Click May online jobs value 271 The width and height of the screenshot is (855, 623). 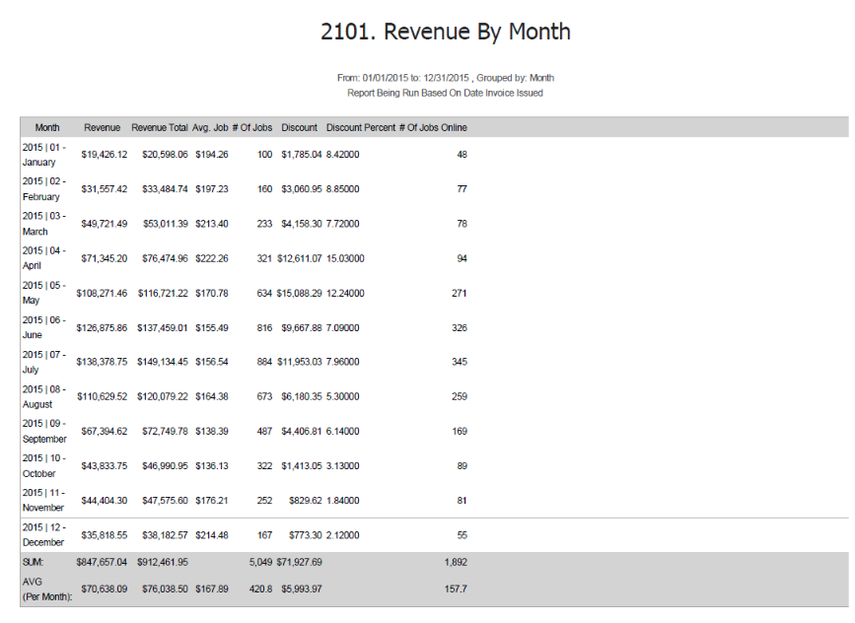pyautogui.click(x=459, y=293)
